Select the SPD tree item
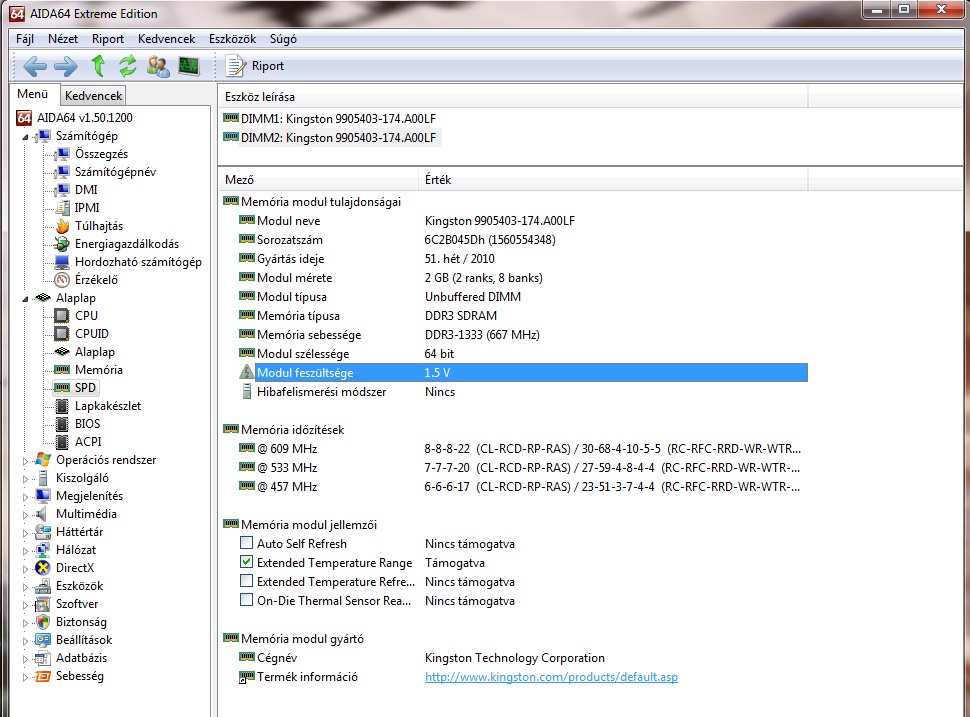 coord(85,387)
